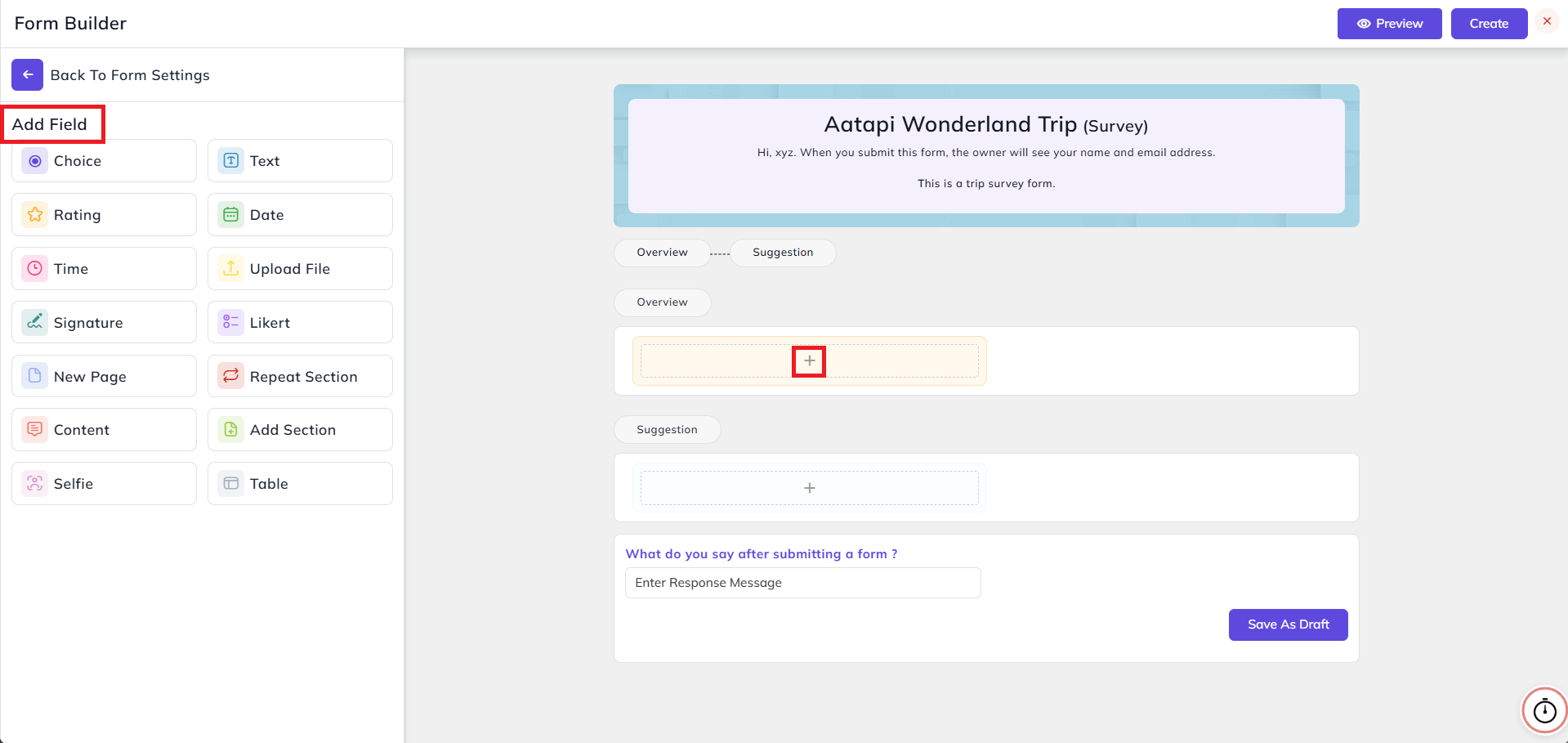
Task: Go Back To Form Settings
Action: (x=130, y=75)
